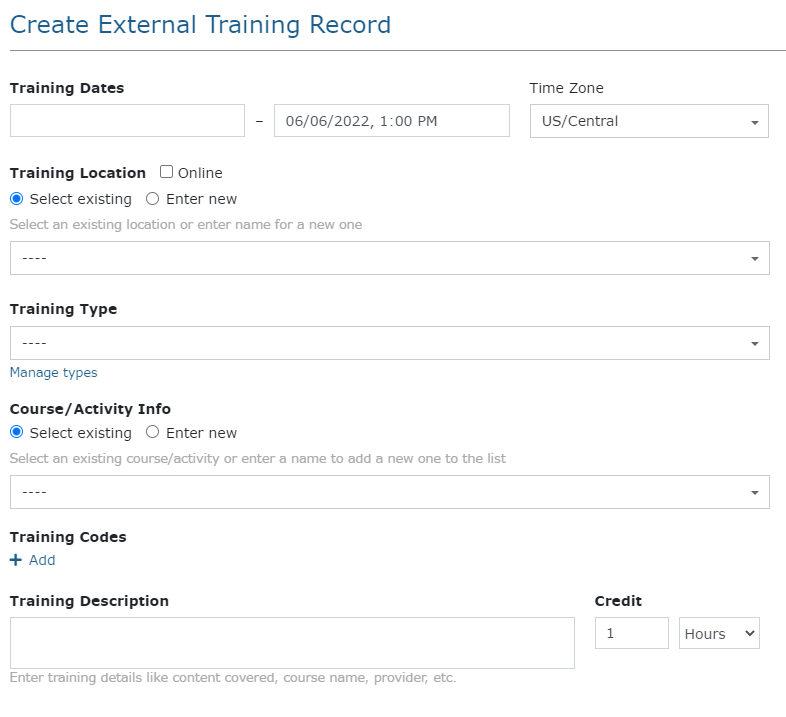Click the 'Training Type' label

64,309
